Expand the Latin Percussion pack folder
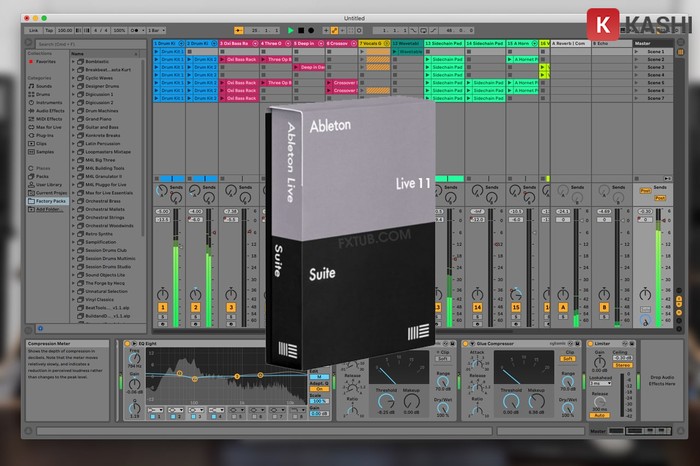The image size is (700, 466). click(x=74, y=144)
